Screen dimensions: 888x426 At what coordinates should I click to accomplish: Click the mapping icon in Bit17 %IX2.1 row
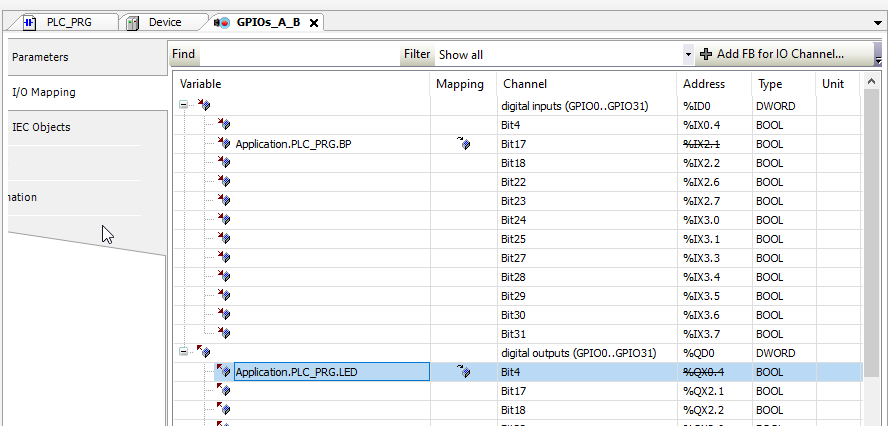[x=464, y=144]
